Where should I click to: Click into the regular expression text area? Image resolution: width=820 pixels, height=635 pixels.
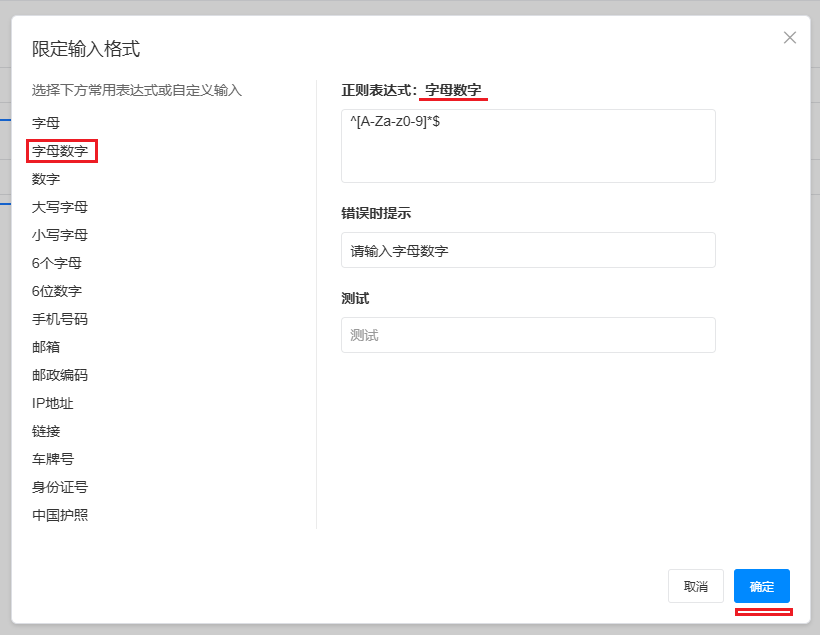tap(528, 146)
